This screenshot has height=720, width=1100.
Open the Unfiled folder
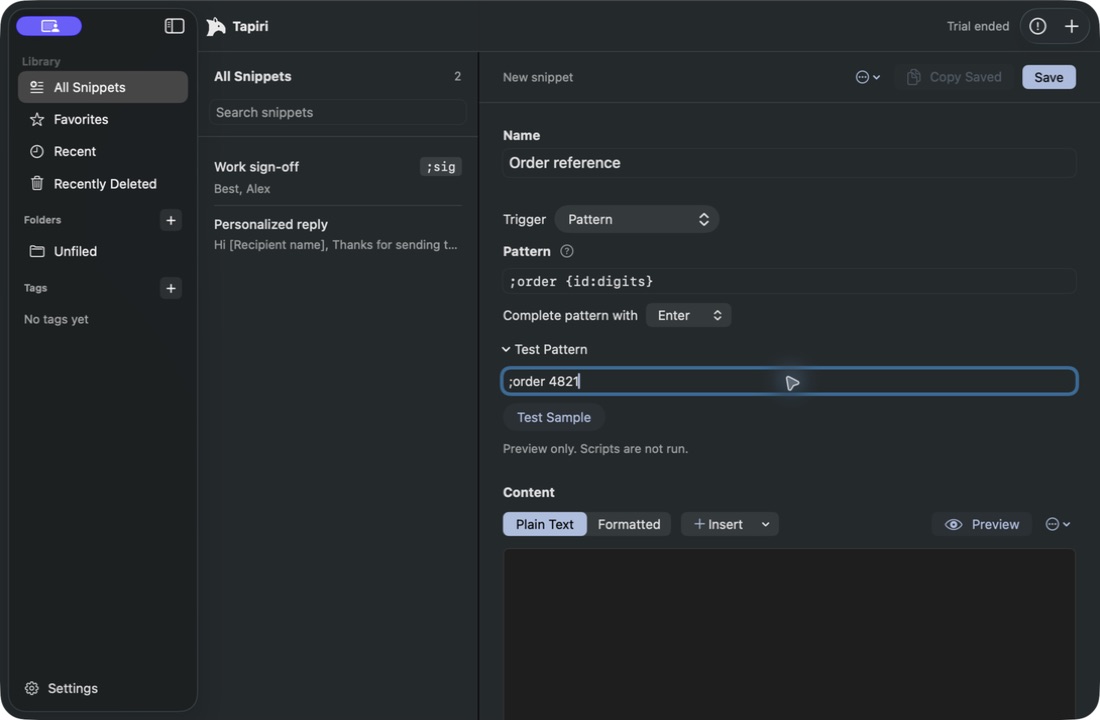click(102, 251)
